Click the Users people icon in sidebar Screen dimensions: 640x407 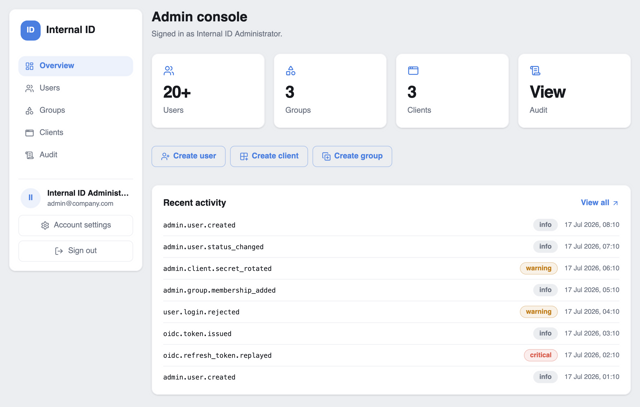29,88
